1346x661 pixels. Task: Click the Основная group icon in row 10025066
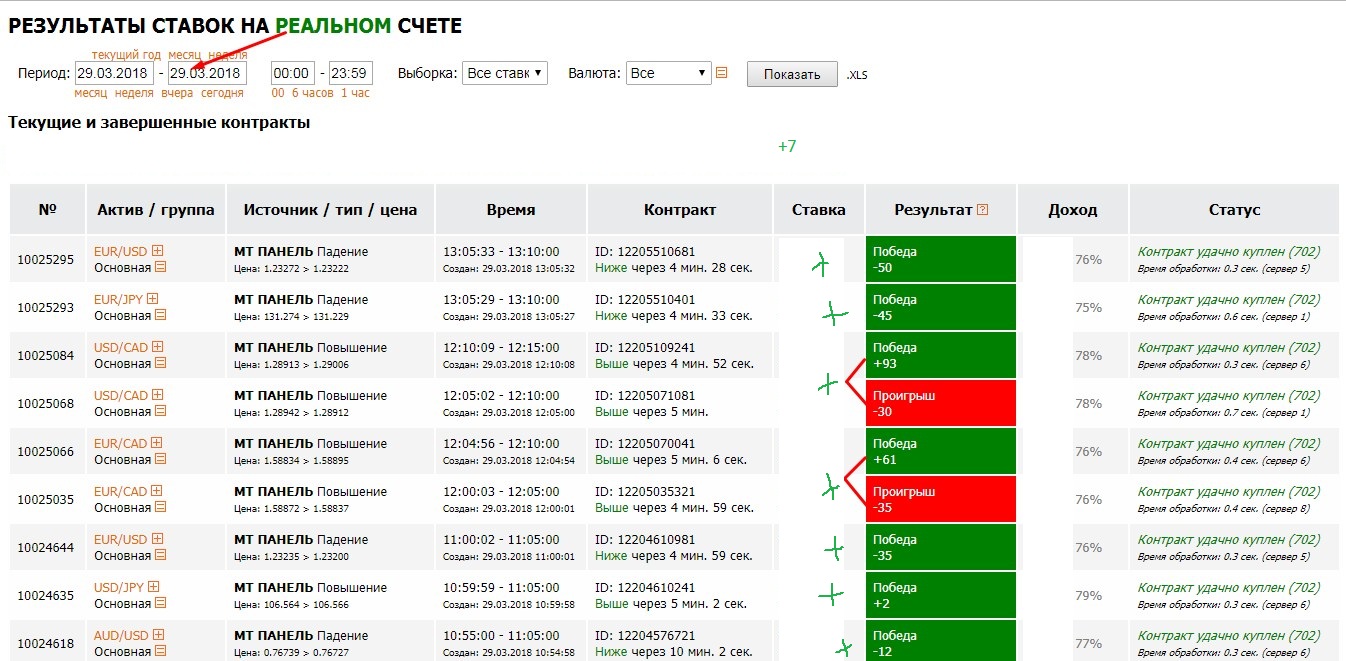(x=161, y=460)
